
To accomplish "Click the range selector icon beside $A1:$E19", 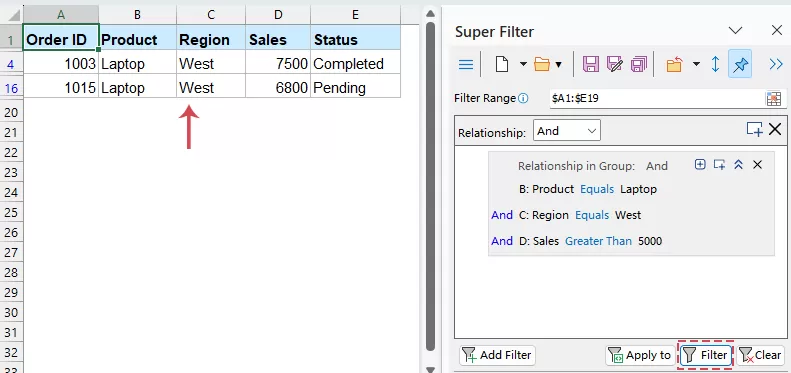I will click(x=773, y=99).
